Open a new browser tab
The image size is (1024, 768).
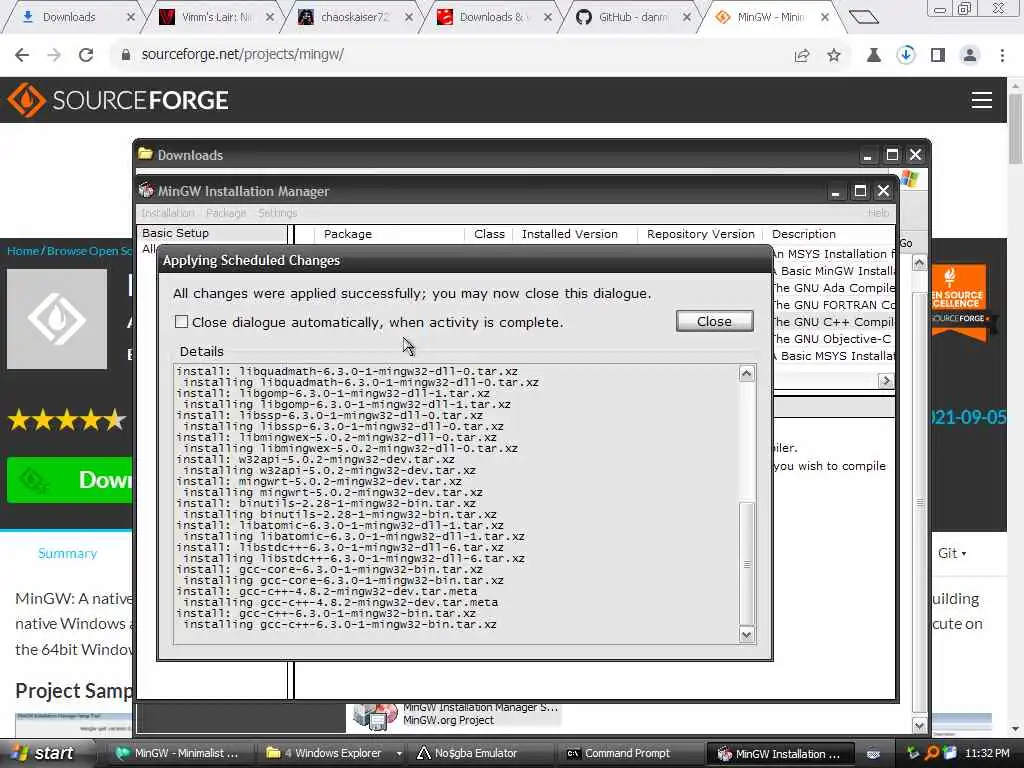pyautogui.click(x=863, y=17)
